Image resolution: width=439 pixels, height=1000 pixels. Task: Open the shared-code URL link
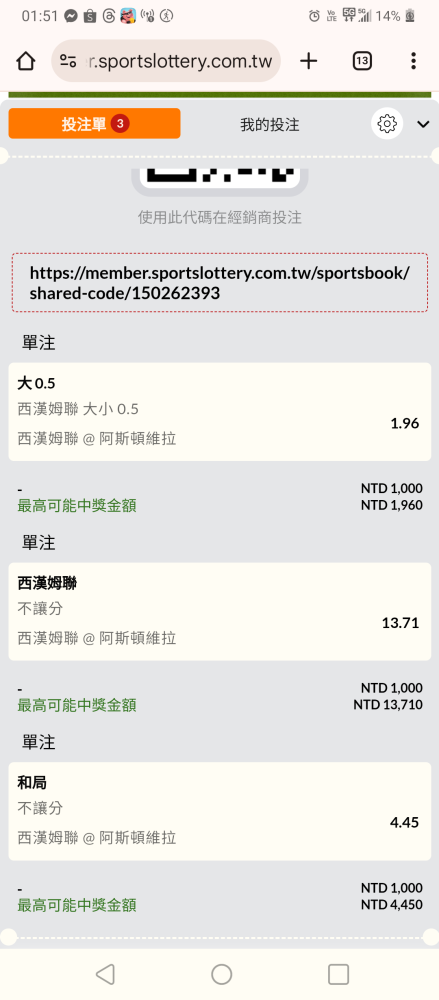(x=220, y=283)
